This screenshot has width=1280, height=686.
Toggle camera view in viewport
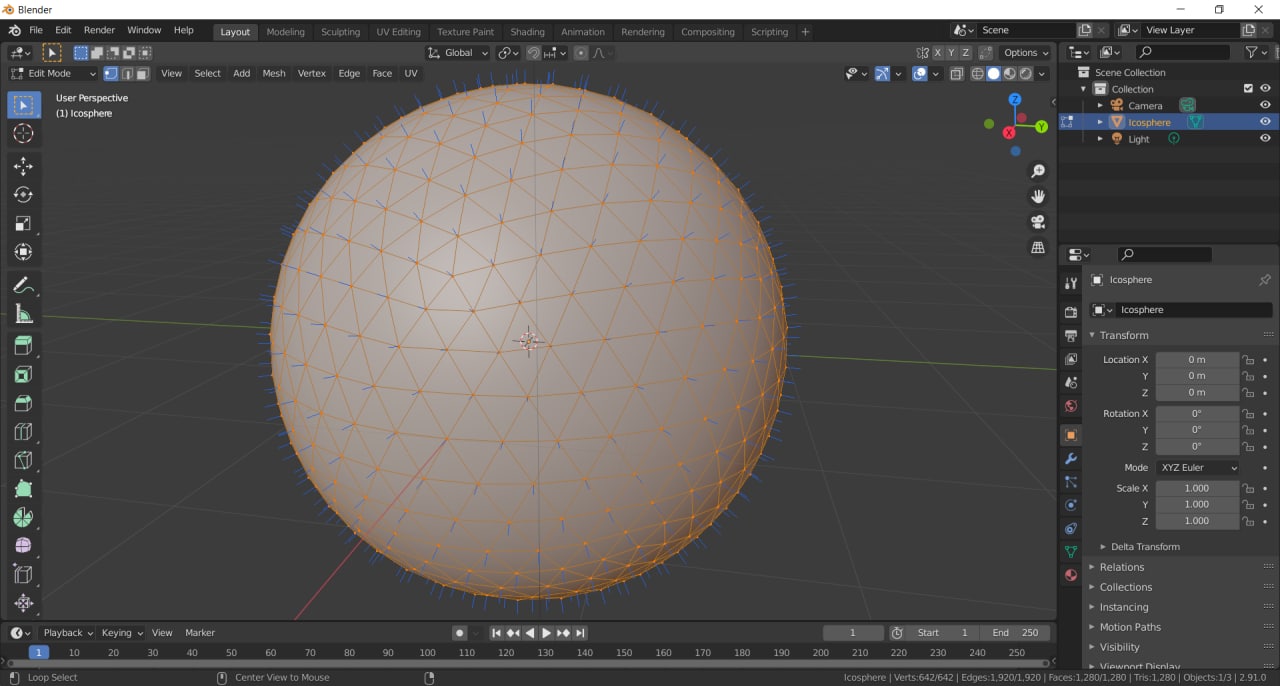[1038, 221]
